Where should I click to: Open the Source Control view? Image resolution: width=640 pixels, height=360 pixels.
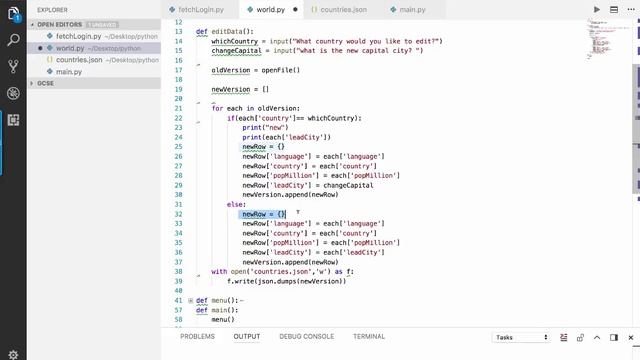(x=13, y=67)
